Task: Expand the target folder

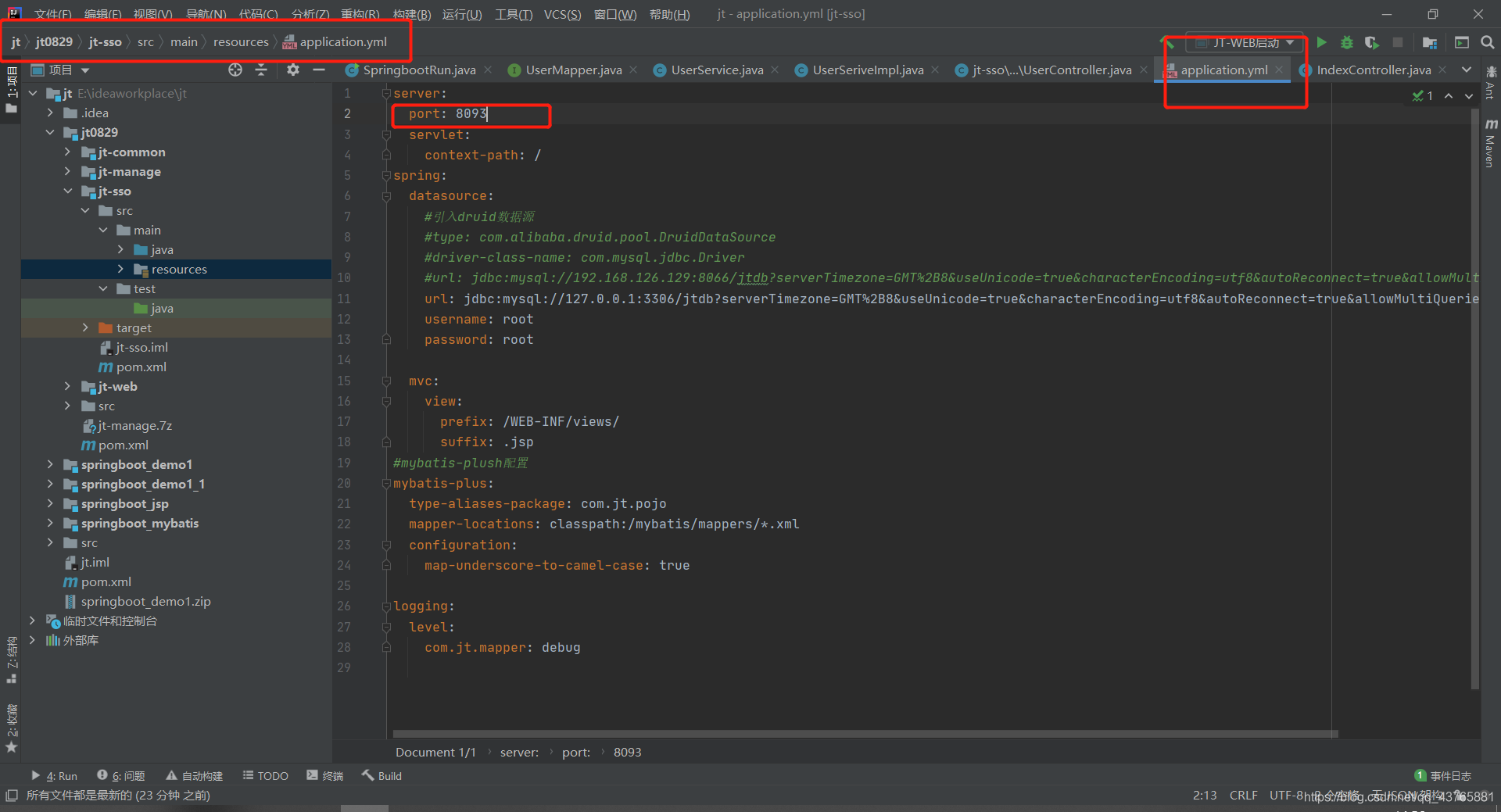Action: 85,328
